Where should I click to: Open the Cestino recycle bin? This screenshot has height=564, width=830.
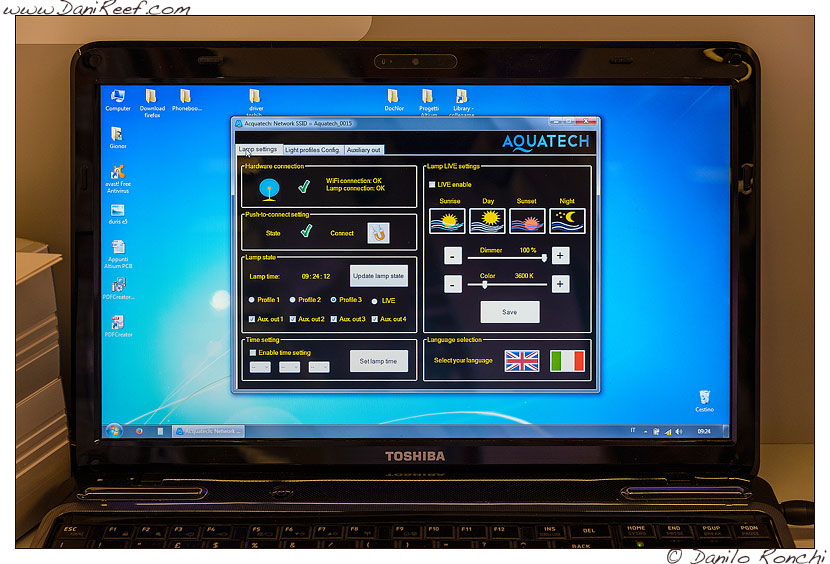click(x=705, y=401)
